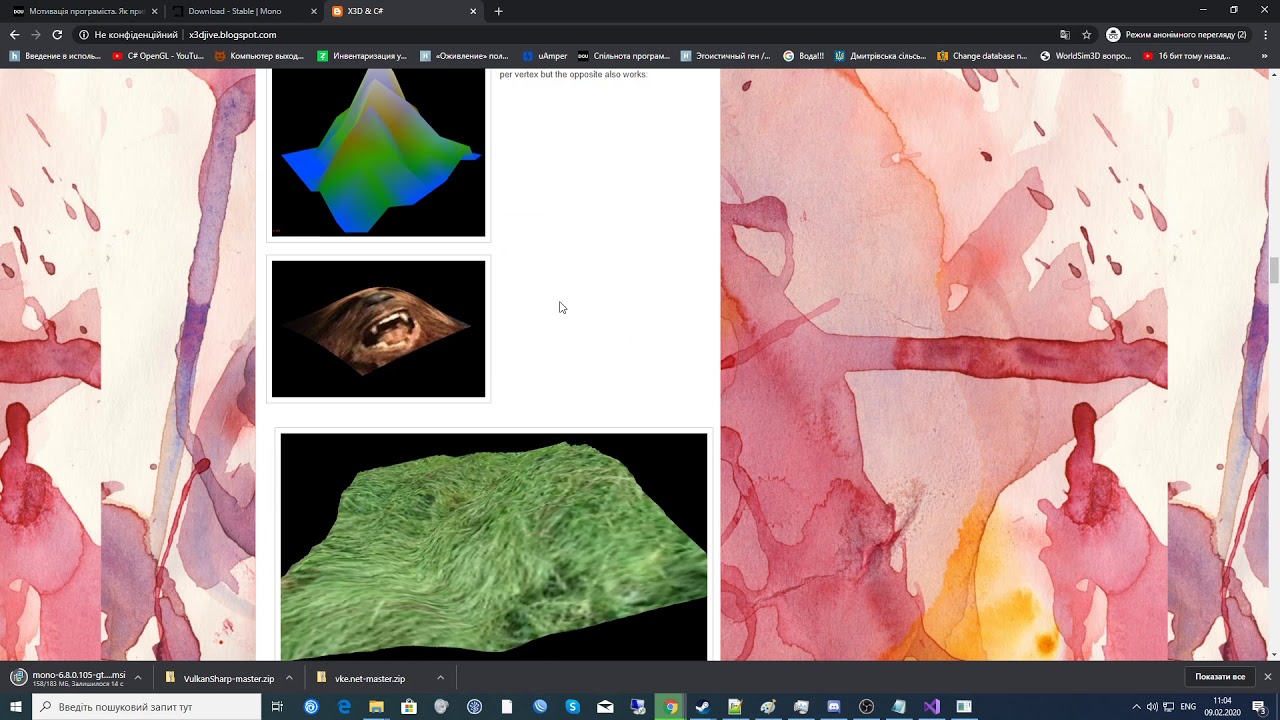Open Microsoft Edge from the taskbar
Viewport: 1280px width, 720px height.
click(344, 707)
